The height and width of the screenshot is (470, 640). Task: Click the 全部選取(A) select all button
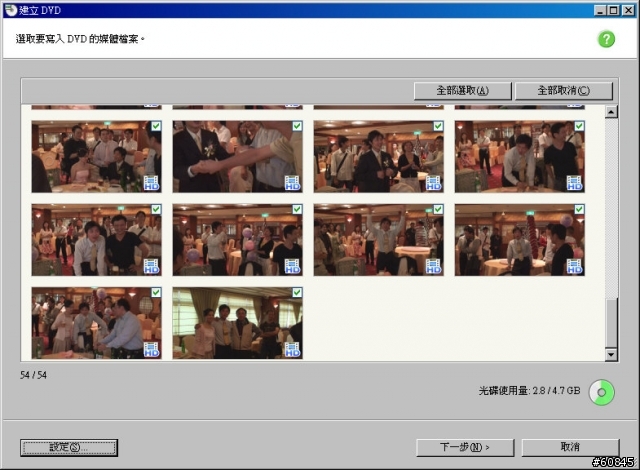click(x=462, y=91)
